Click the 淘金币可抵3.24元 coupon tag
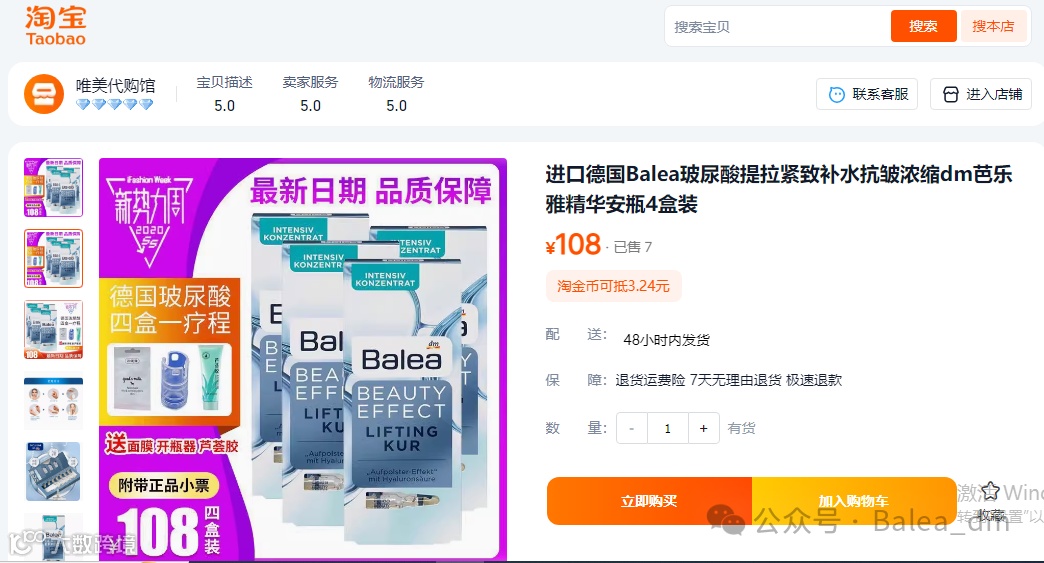The width and height of the screenshot is (1044, 563). pyautogui.click(x=613, y=286)
